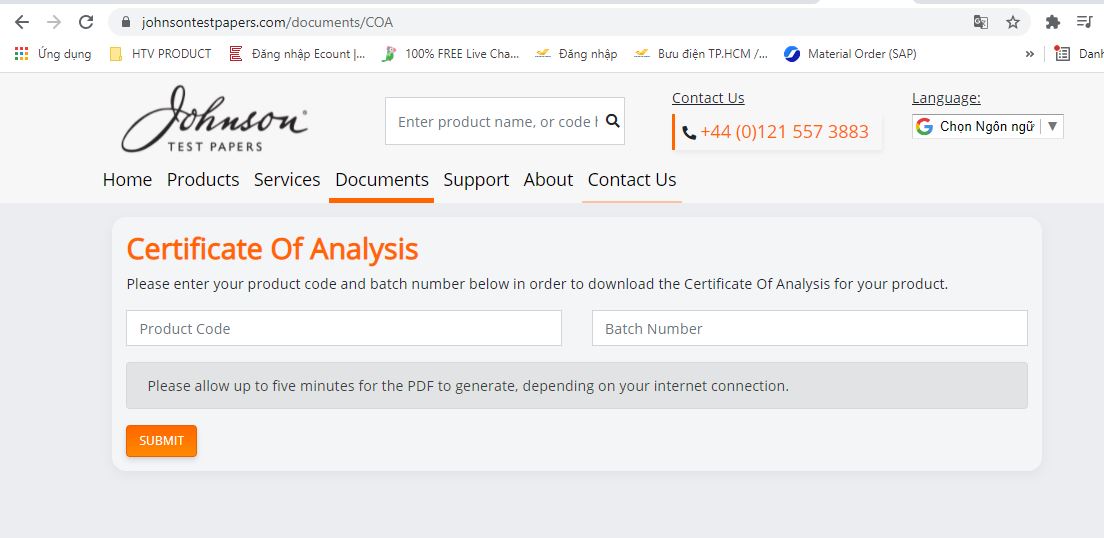Go to the Support menu item
The height and width of the screenshot is (538, 1104).
476,180
